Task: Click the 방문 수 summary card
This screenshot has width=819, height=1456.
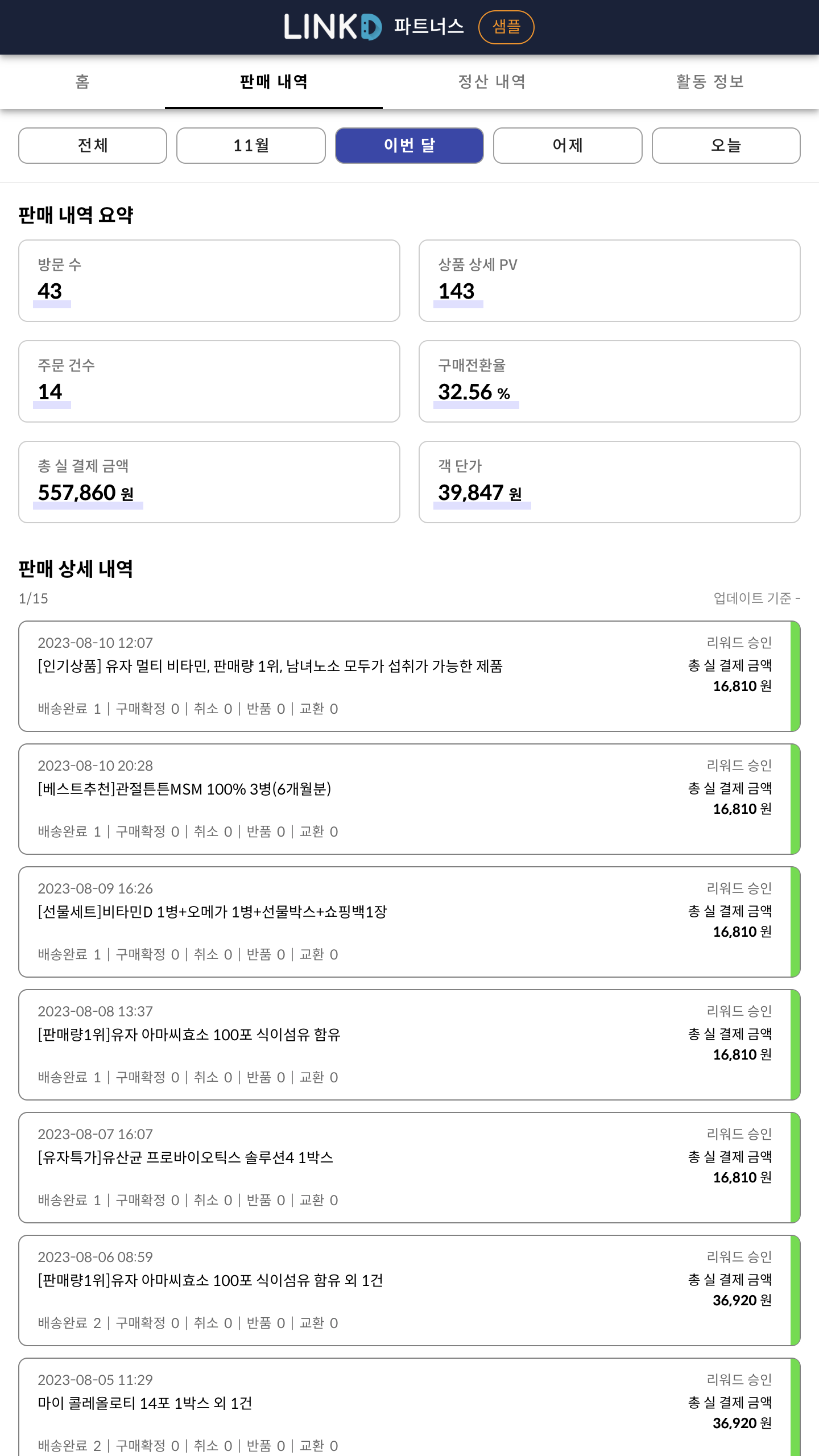Action: coord(209,280)
